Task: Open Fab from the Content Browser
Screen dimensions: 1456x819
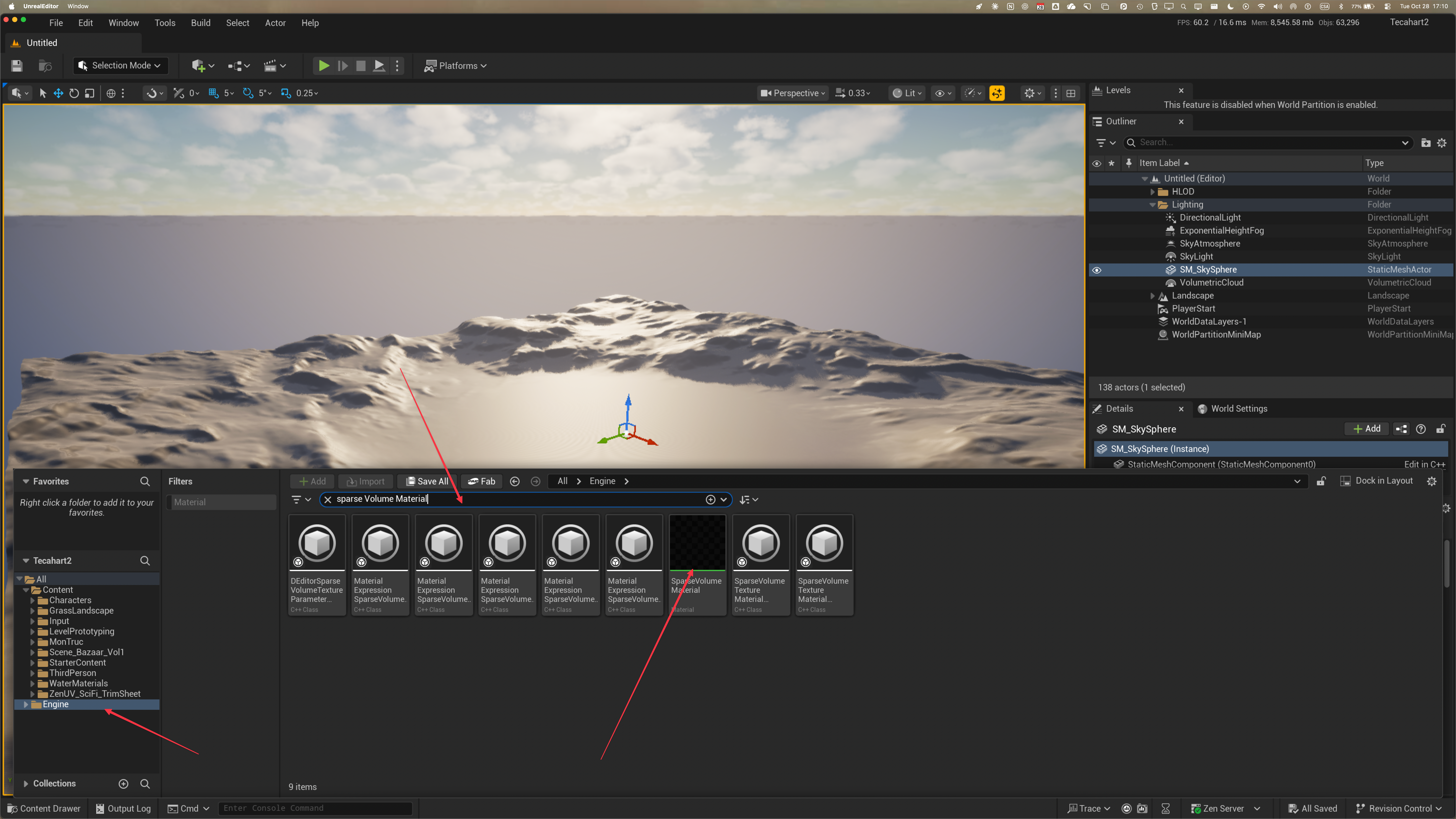Action: (482, 482)
